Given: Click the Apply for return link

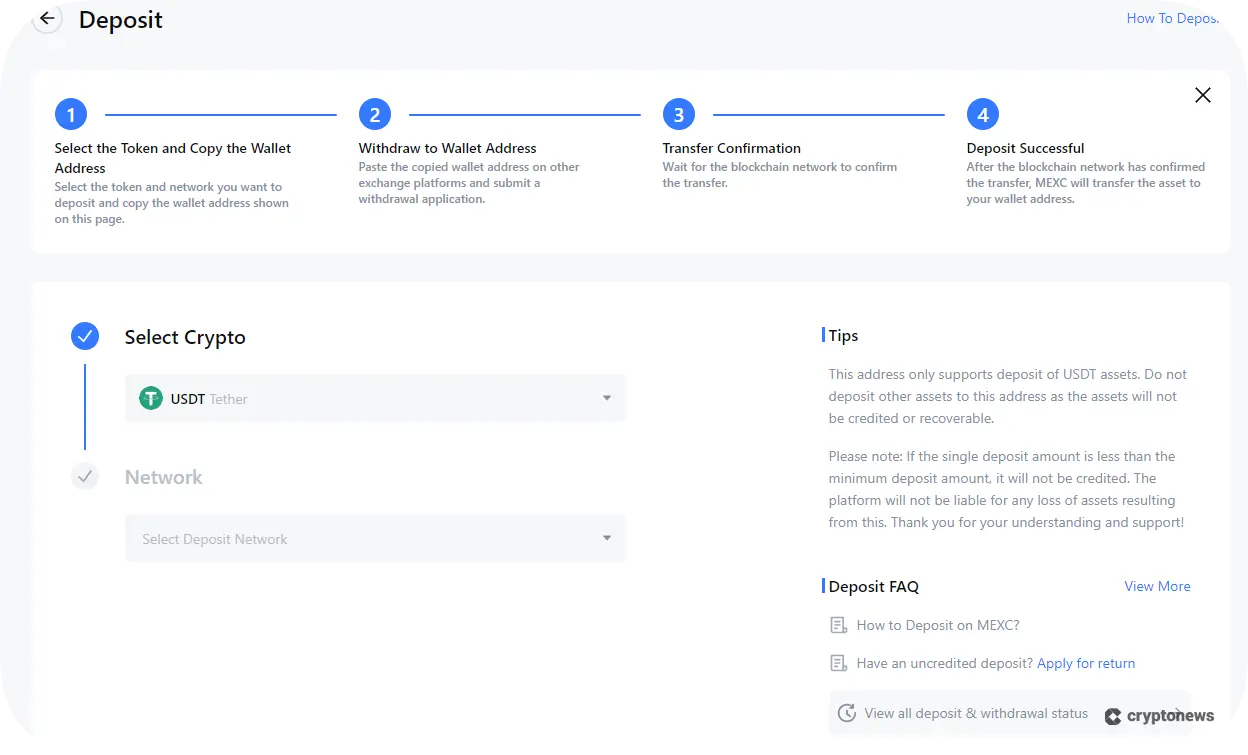Looking at the screenshot, I should (x=1086, y=663).
